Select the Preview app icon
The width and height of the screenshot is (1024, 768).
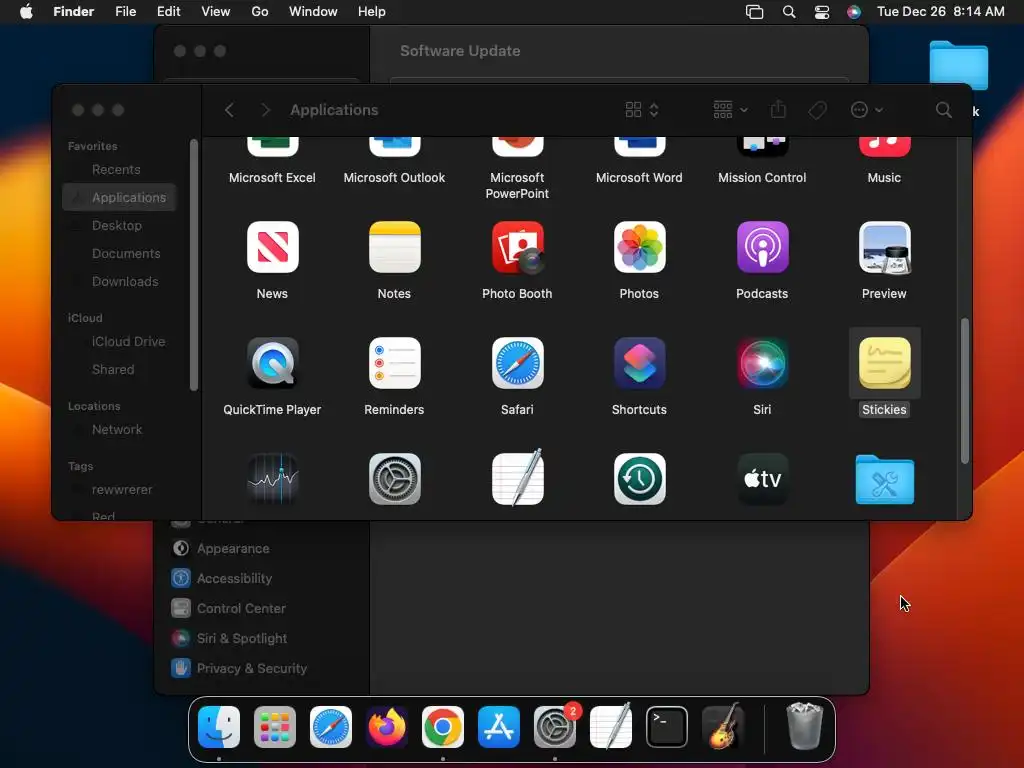(x=884, y=247)
